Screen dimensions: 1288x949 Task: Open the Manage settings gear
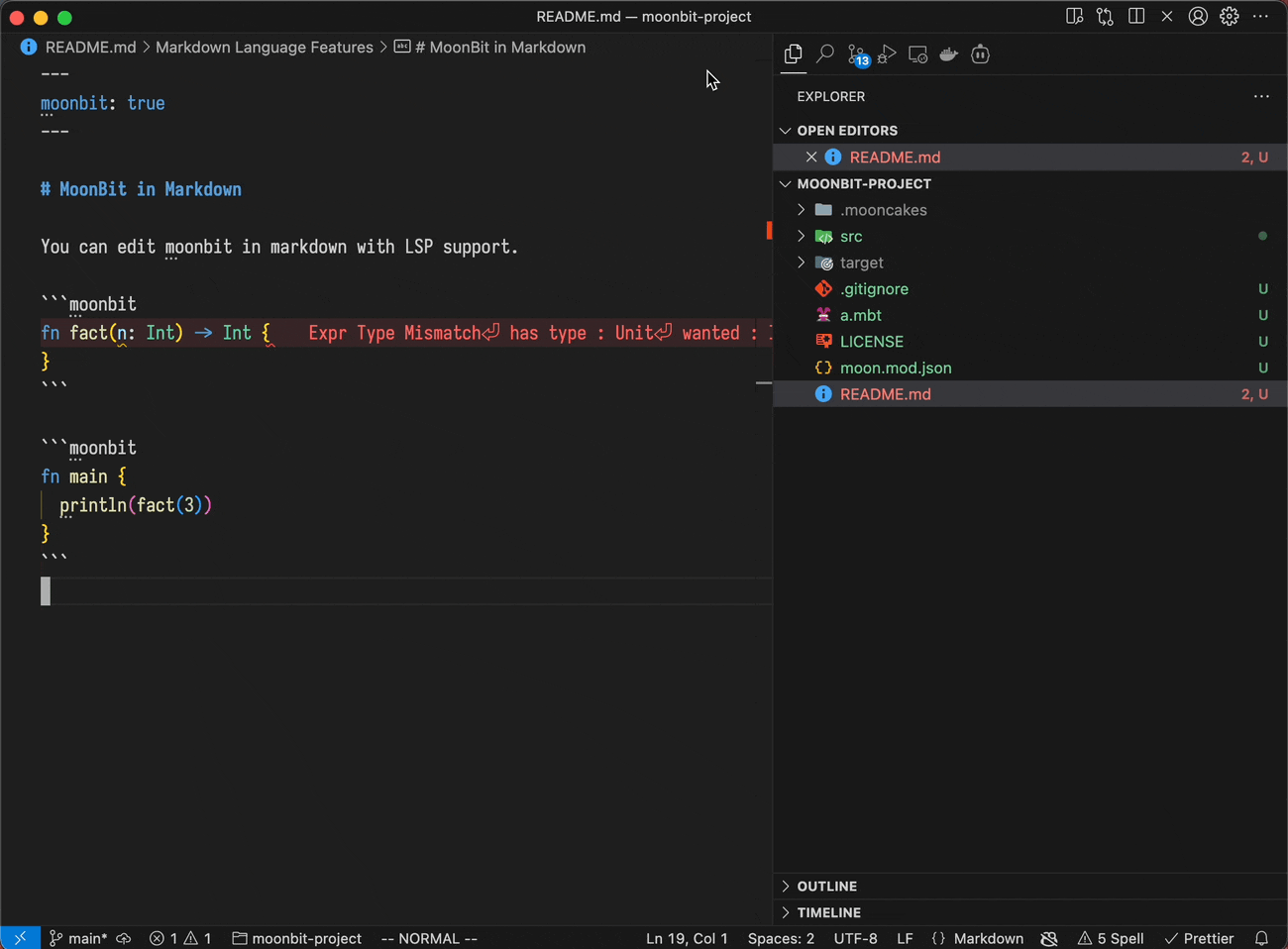pos(1230,17)
